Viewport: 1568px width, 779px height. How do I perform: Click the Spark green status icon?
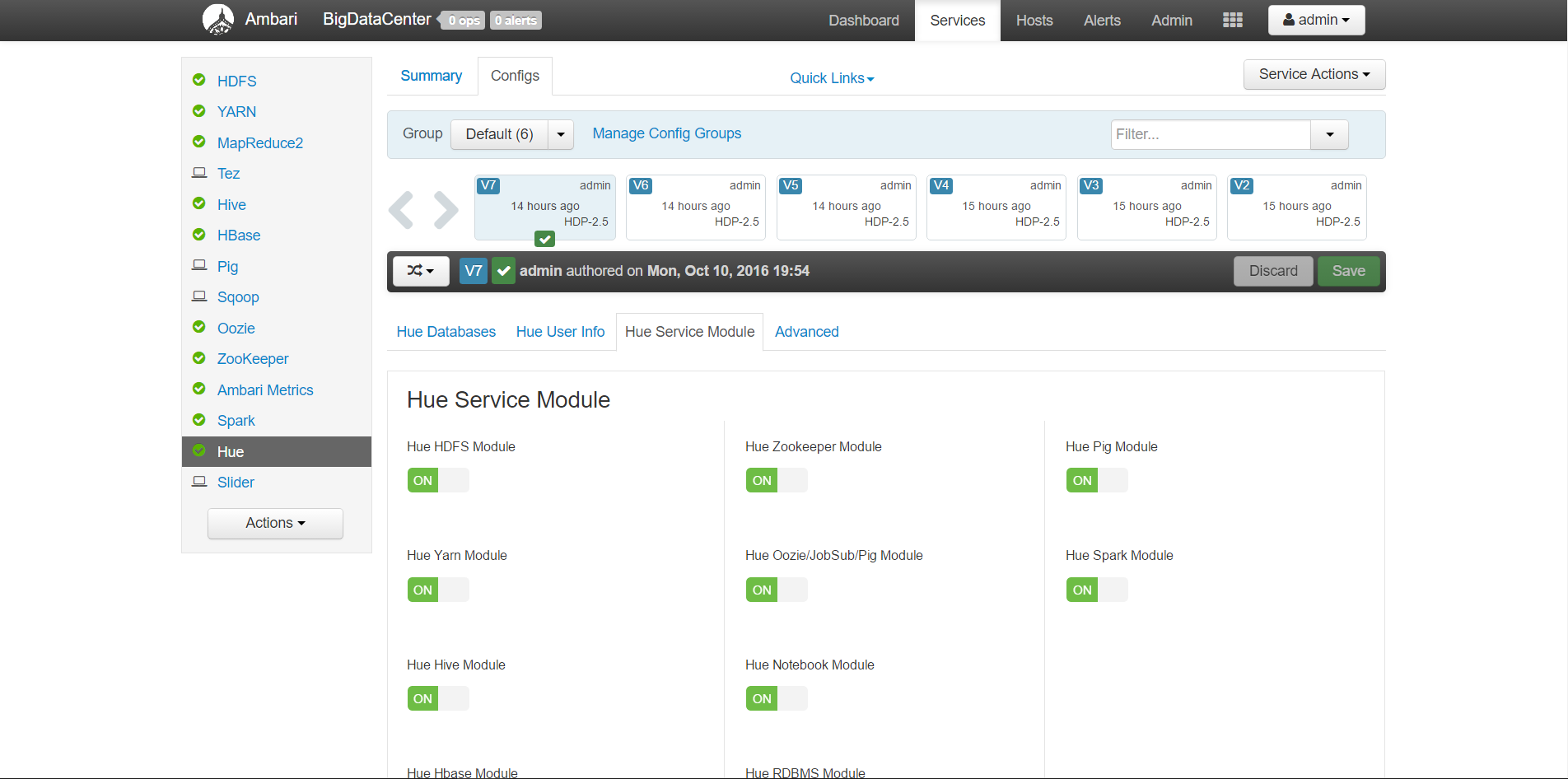[198, 419]
